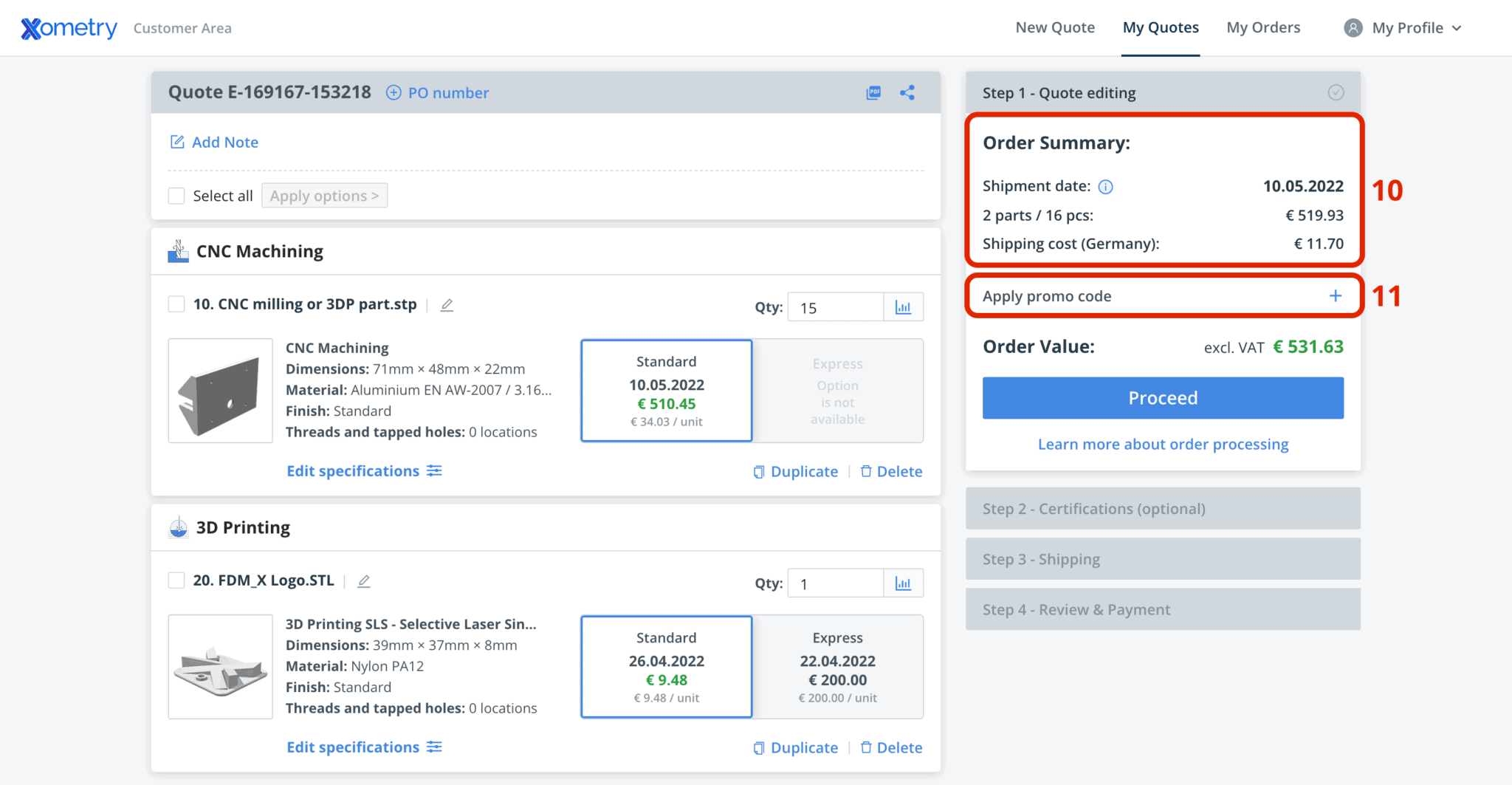1512x785 pixels.
Task: Share the quote via the share icon
Action: coord(907,92)
